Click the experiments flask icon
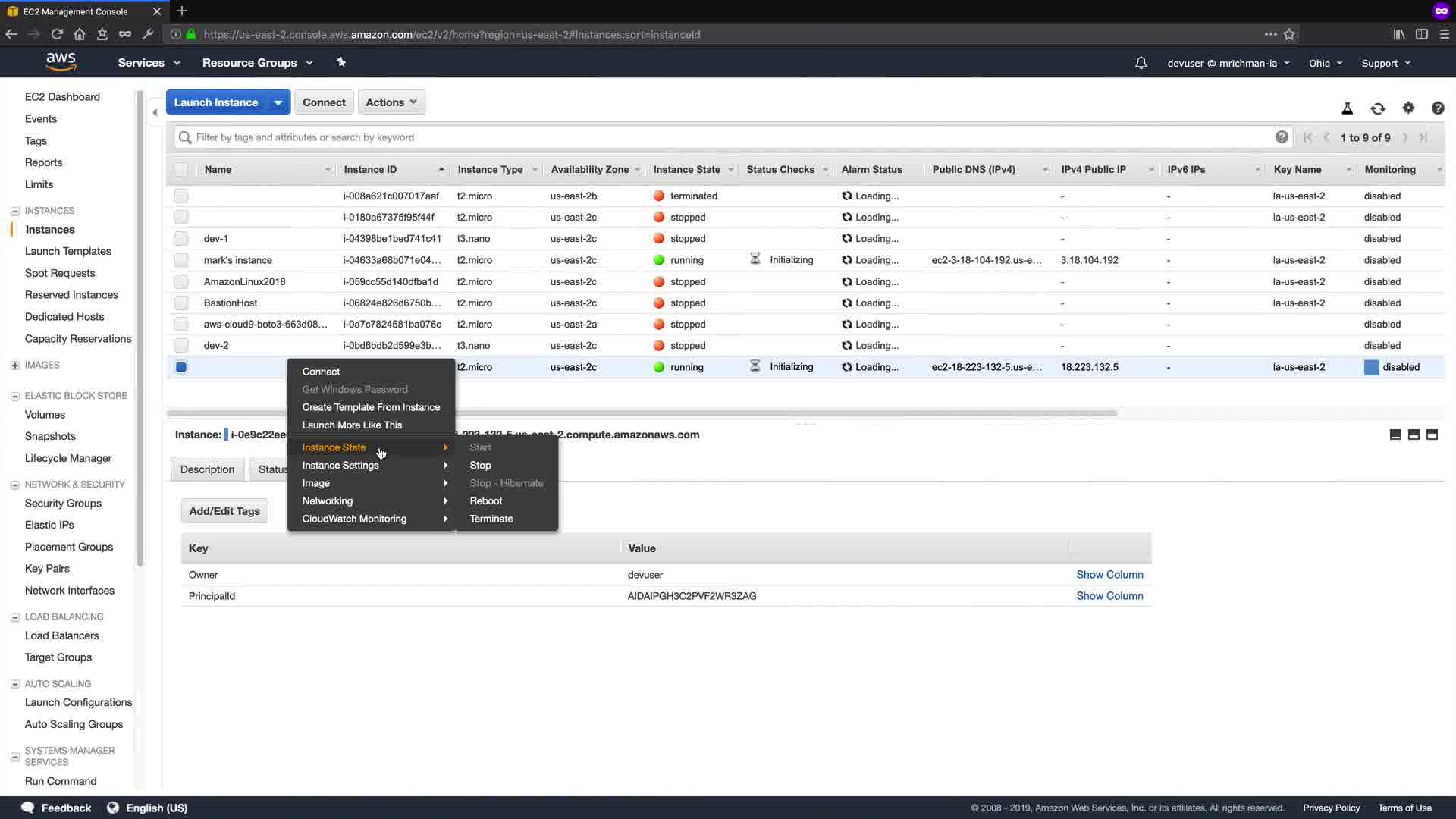The width and height of the screenshot is (1456, 819). (1348, 108)
